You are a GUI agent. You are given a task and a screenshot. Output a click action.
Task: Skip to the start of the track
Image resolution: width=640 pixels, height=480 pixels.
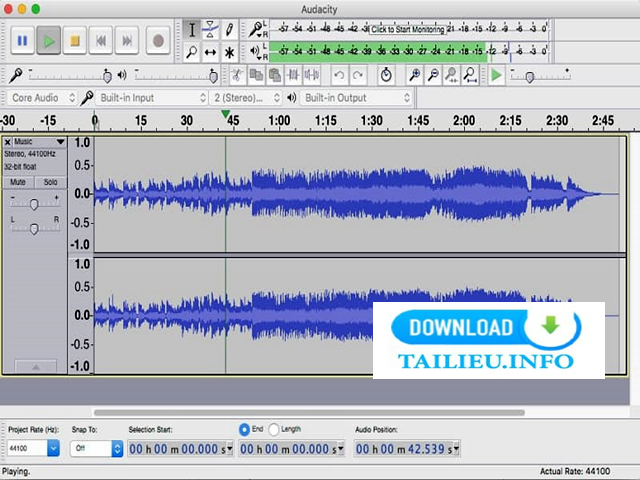[x=101, y=40]
